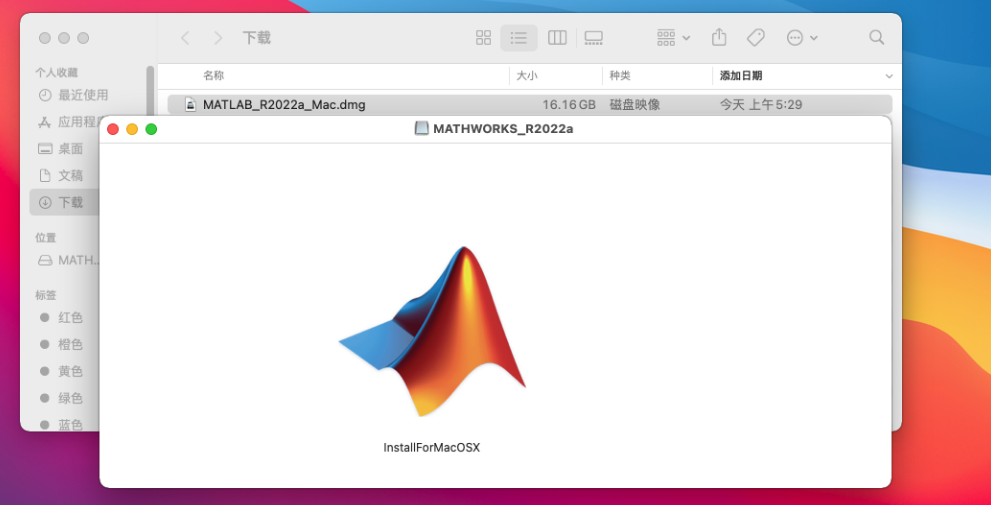
Task: Toggle sort direction chevron in 添加日期 column
Action: tap(889, 76)
